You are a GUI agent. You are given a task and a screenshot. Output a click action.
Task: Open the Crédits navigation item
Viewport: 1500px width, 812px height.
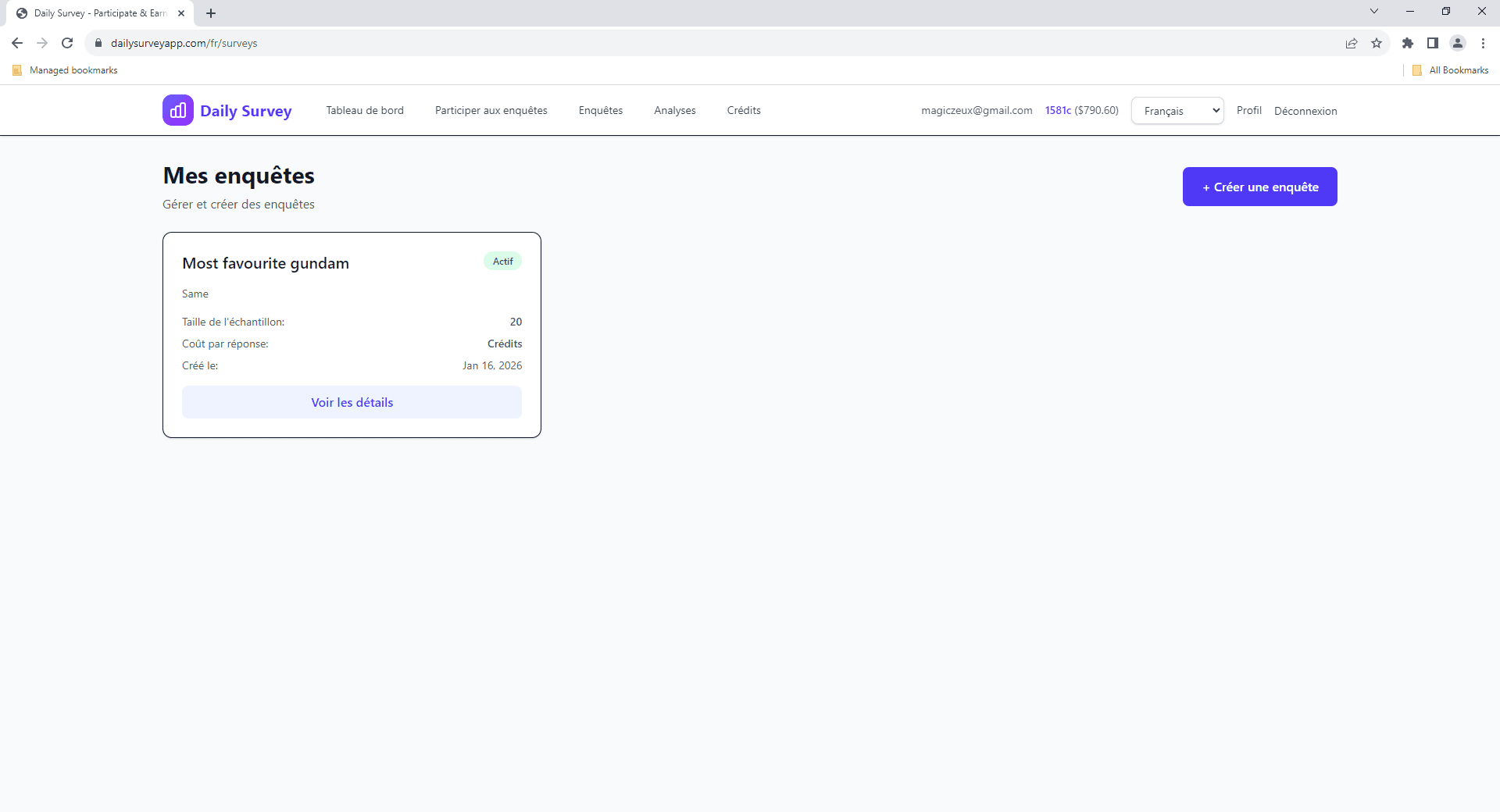[744, 110]
